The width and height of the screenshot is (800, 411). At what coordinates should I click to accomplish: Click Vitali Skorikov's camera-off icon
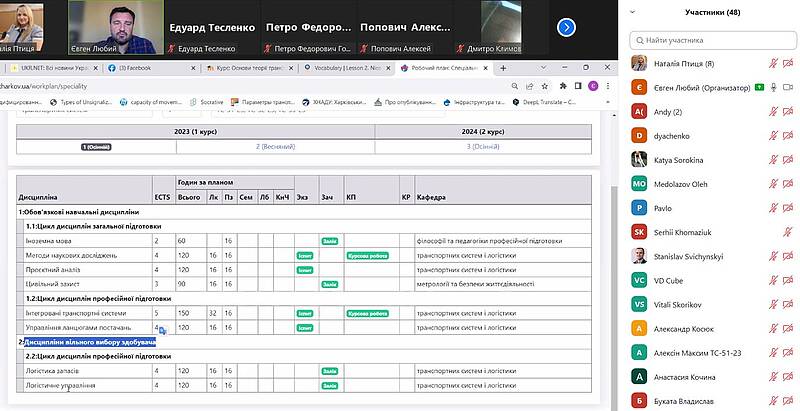[x=788, y=304]
